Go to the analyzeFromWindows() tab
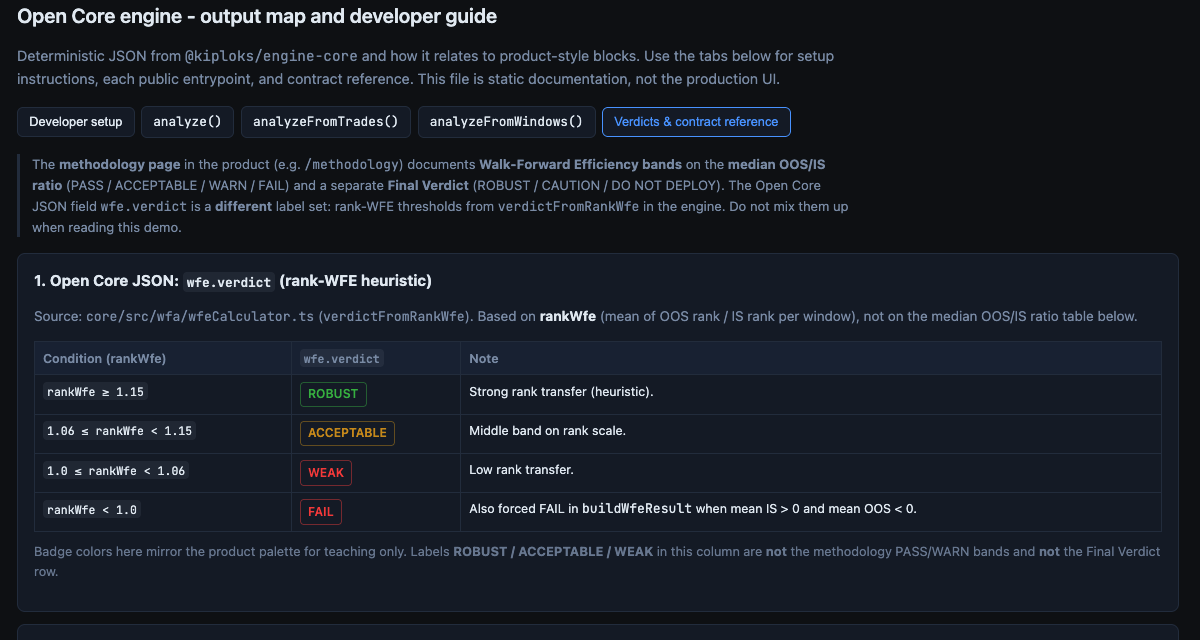 (506, 122)
